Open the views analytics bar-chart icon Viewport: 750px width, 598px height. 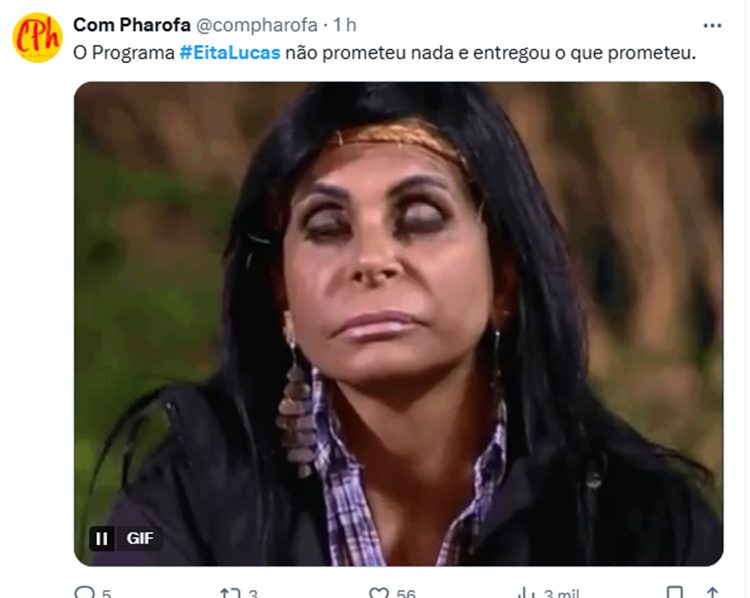[x=527, y=594]
